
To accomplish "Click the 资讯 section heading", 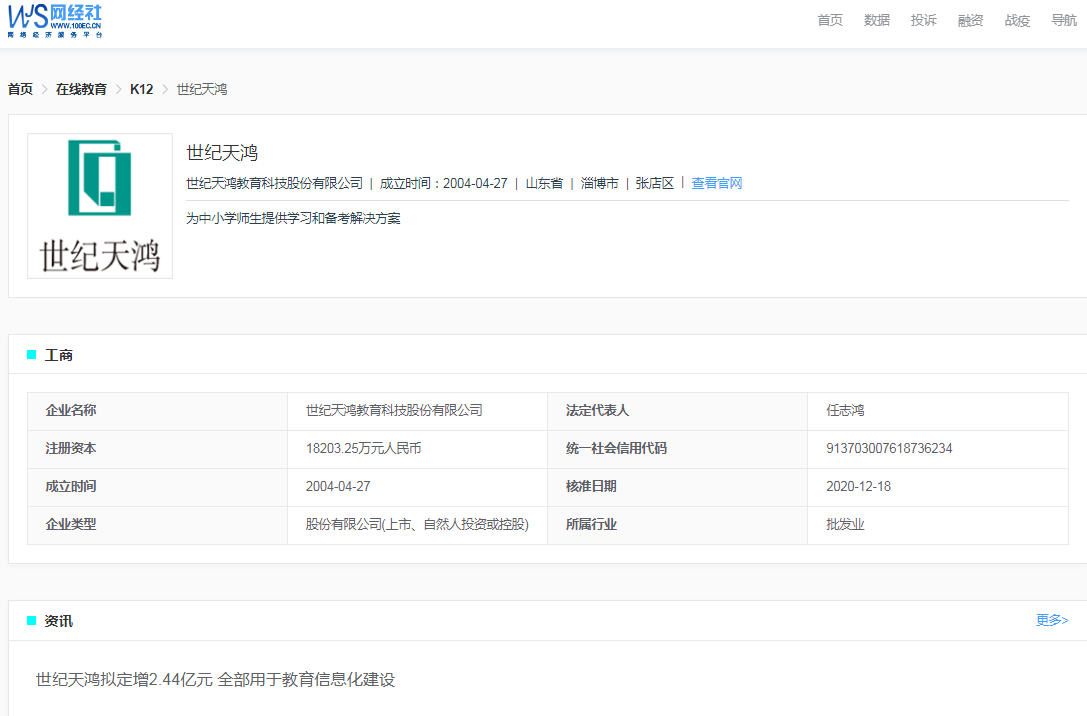I will click(x=59, y=621).
